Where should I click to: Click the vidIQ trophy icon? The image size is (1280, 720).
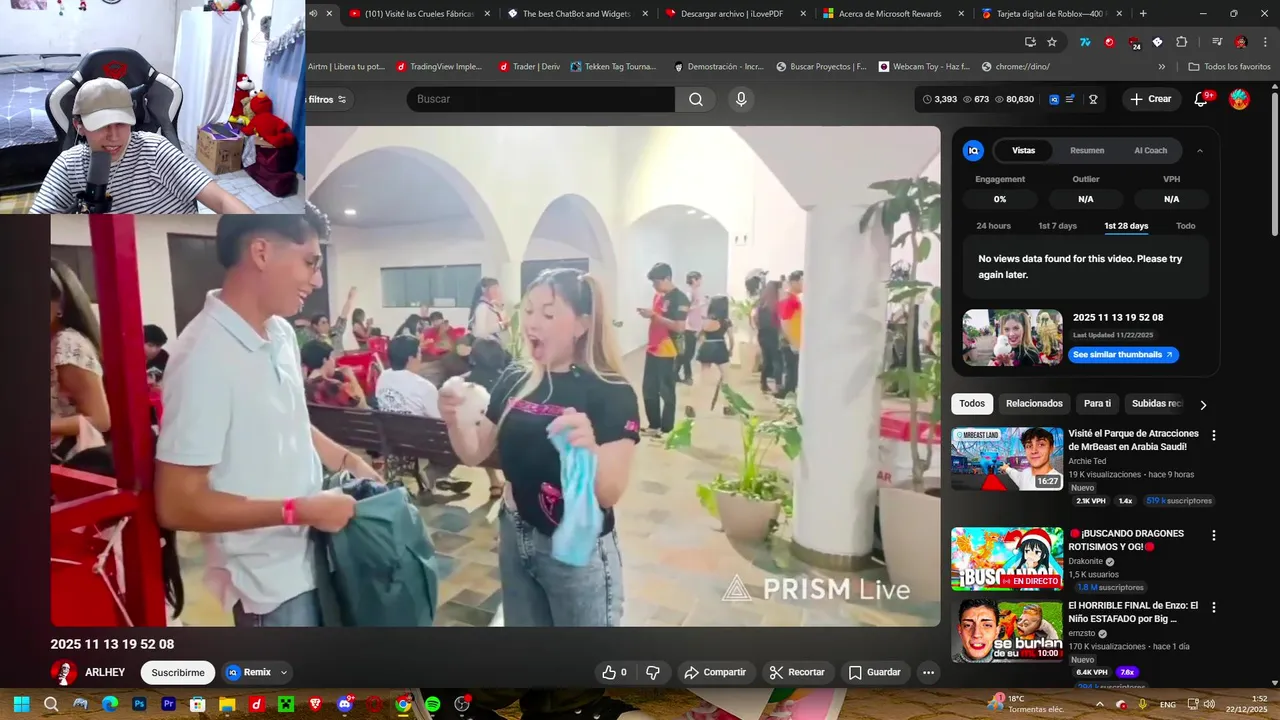(1093, 99)
